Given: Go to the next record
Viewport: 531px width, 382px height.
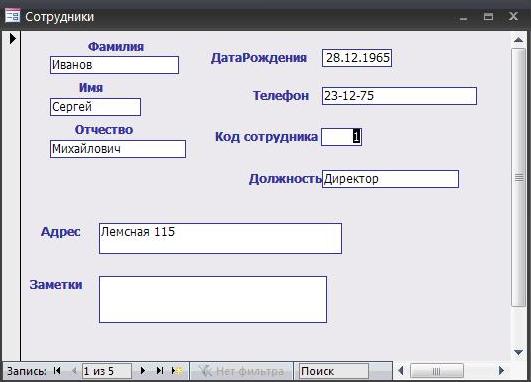Looking at the screenshot, I should coord(143,371).
